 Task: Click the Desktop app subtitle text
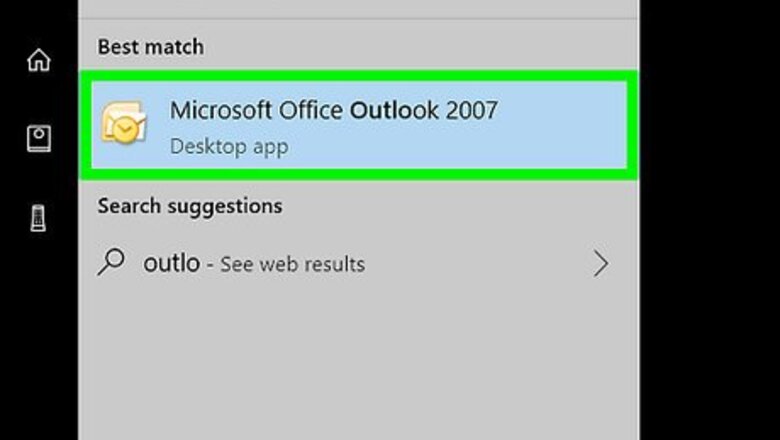[x=229, y=146]
